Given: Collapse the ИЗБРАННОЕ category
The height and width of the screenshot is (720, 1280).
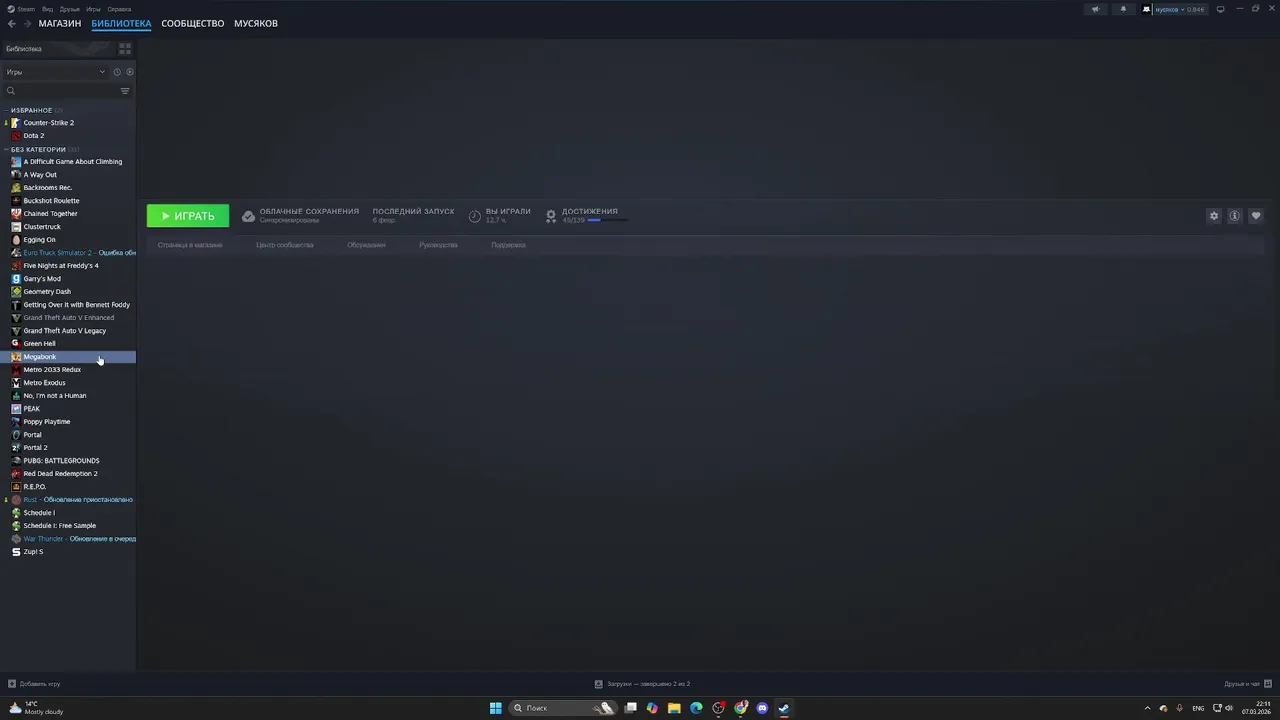Looking at the screenshot, I should coord(7,110).
